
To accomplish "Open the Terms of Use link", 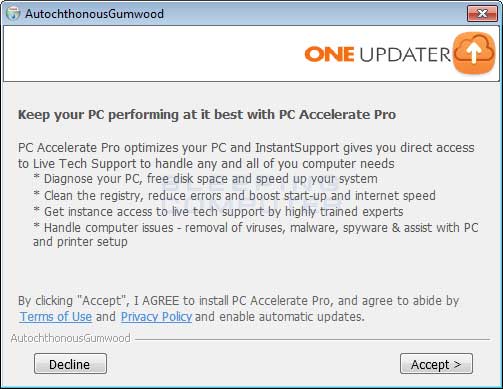I will [56, 316].
